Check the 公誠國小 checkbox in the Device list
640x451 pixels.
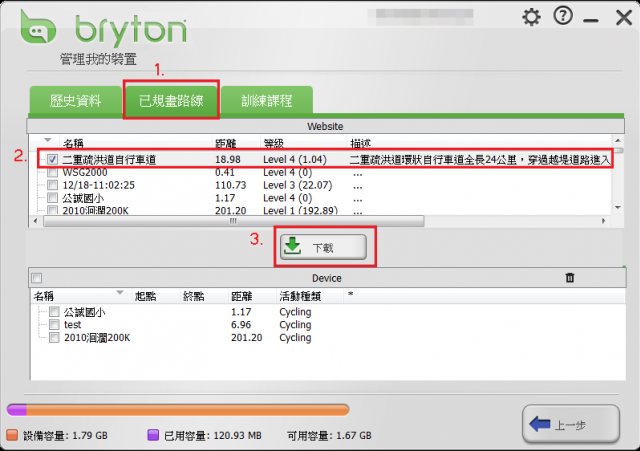click(54, 312)
